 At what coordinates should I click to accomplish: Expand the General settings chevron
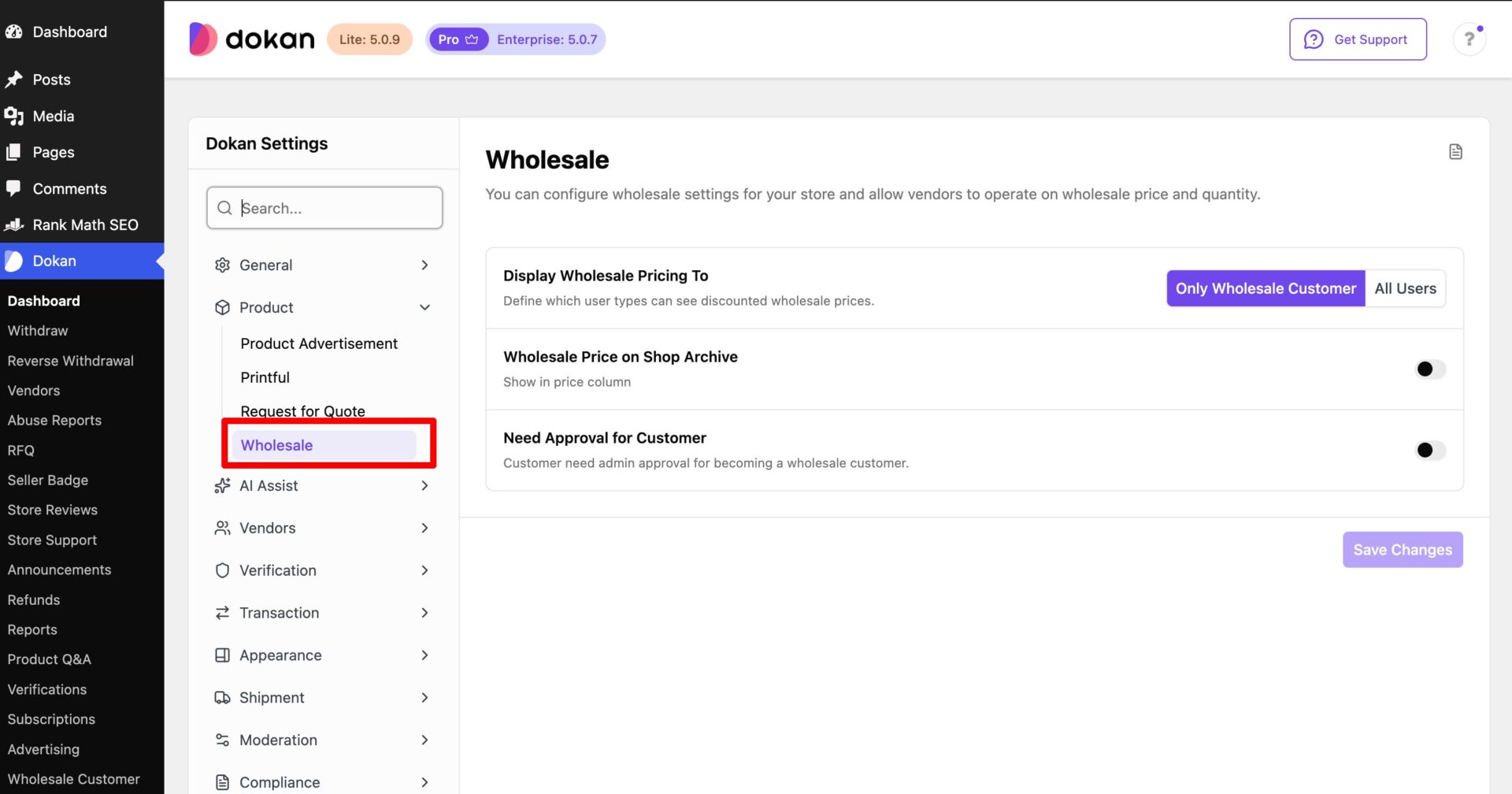coord(424,265)
